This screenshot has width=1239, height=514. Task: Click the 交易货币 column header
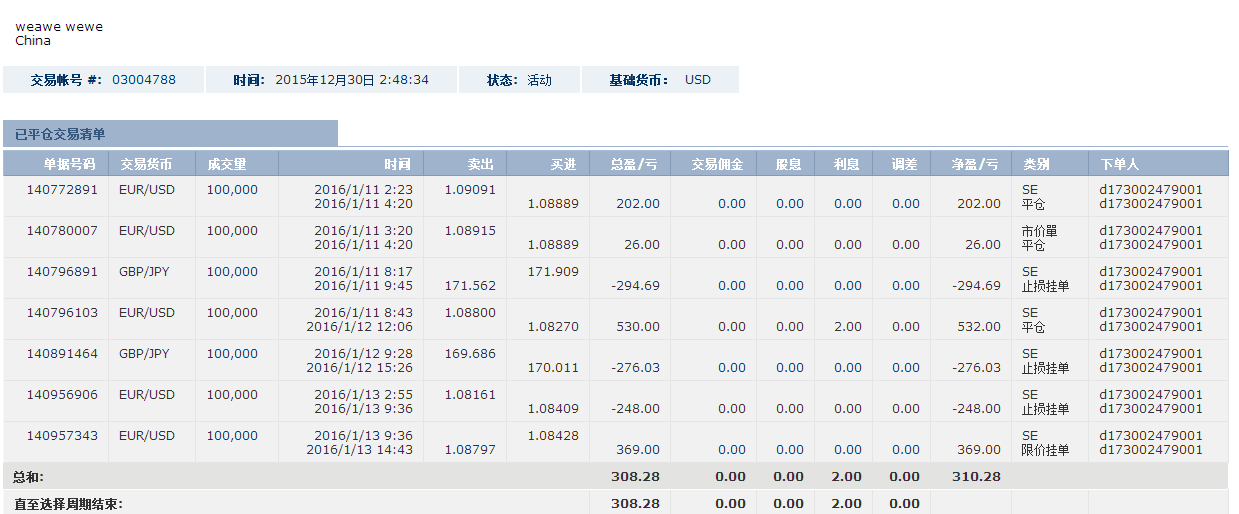[x=146, y=164]
